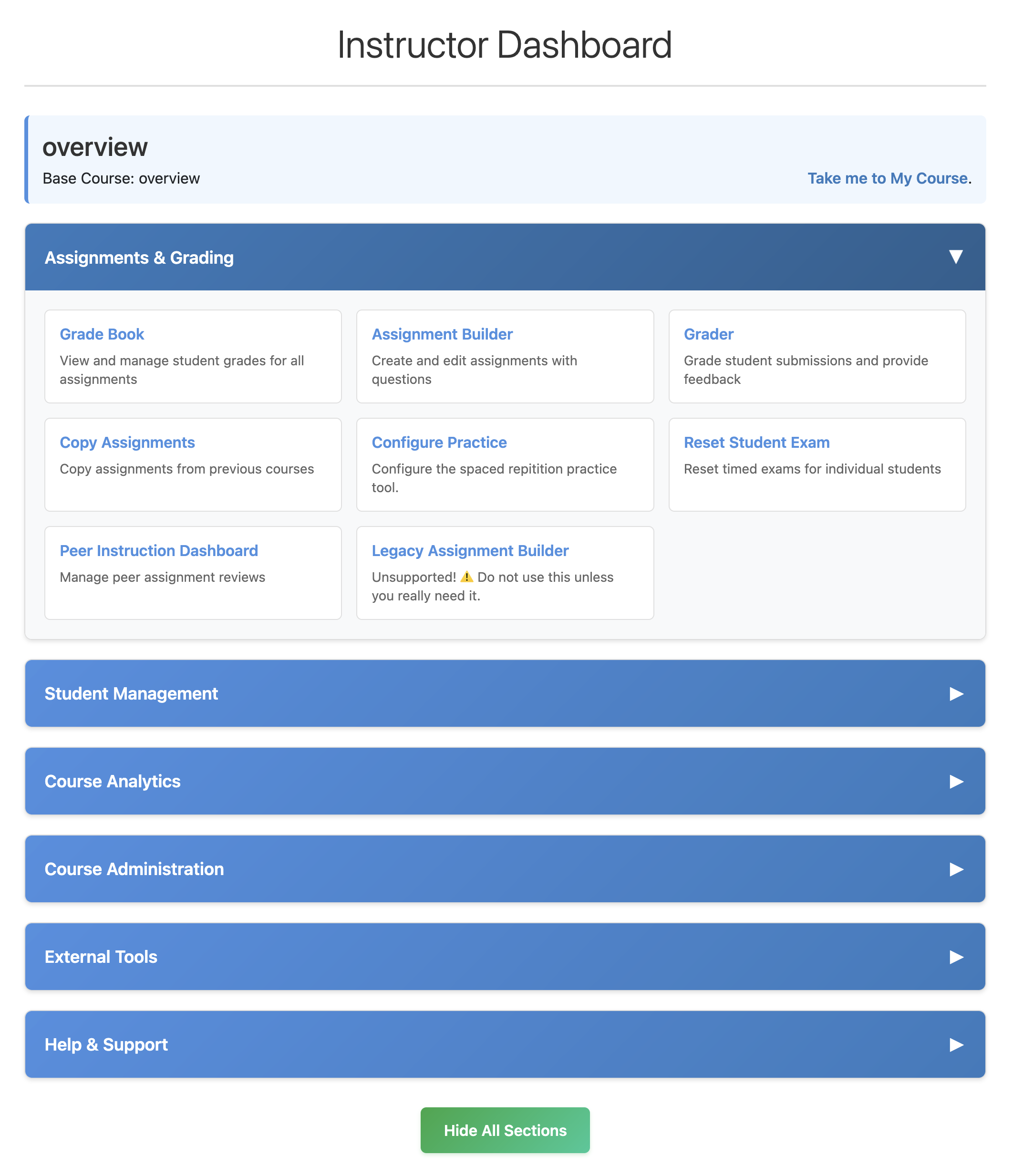
Task: Open the Grade Book link
Action: click(x=102, y=334)
